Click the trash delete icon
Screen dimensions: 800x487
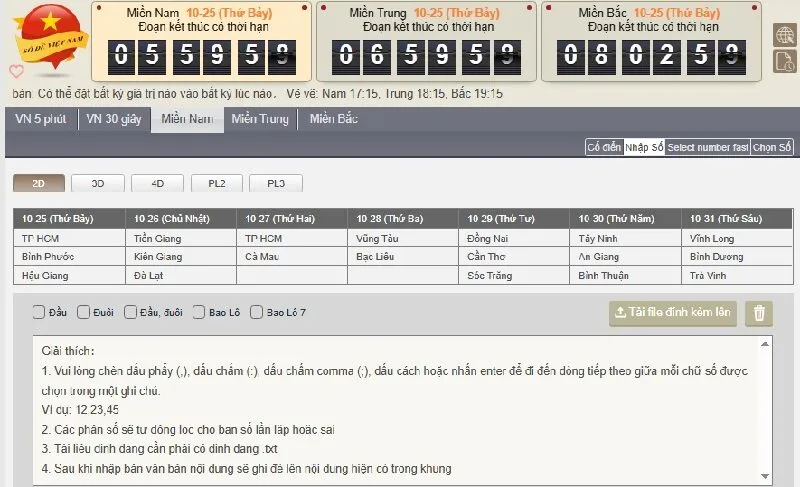(759, 313)
